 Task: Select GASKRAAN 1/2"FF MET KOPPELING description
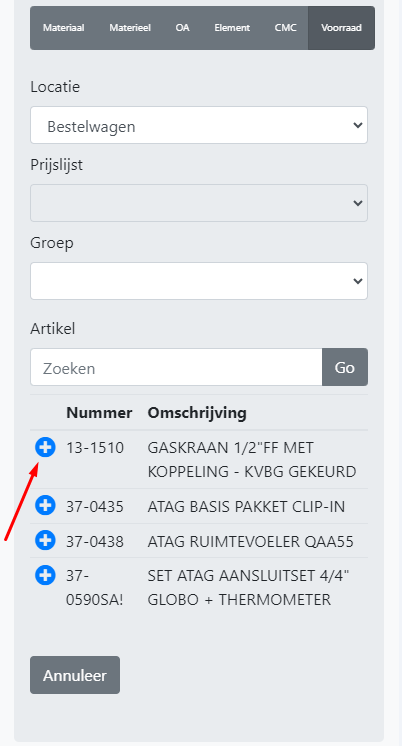coord(252,460)
